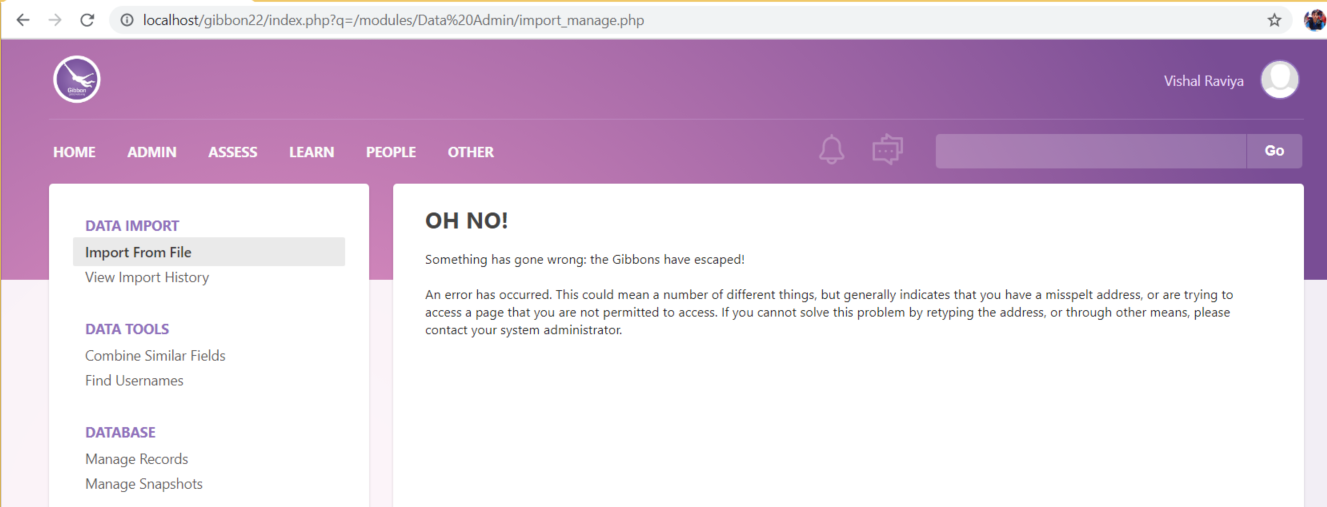This screenshot has height=507, width=1327.
Task: Click the browser back arrow
Action: coord(23,20)
